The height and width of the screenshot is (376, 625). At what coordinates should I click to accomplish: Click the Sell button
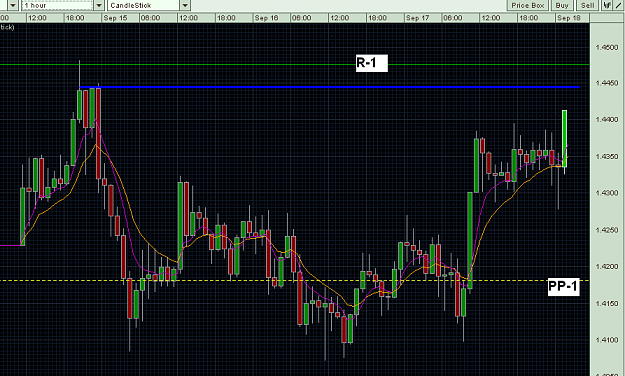(x=588, y=5)
